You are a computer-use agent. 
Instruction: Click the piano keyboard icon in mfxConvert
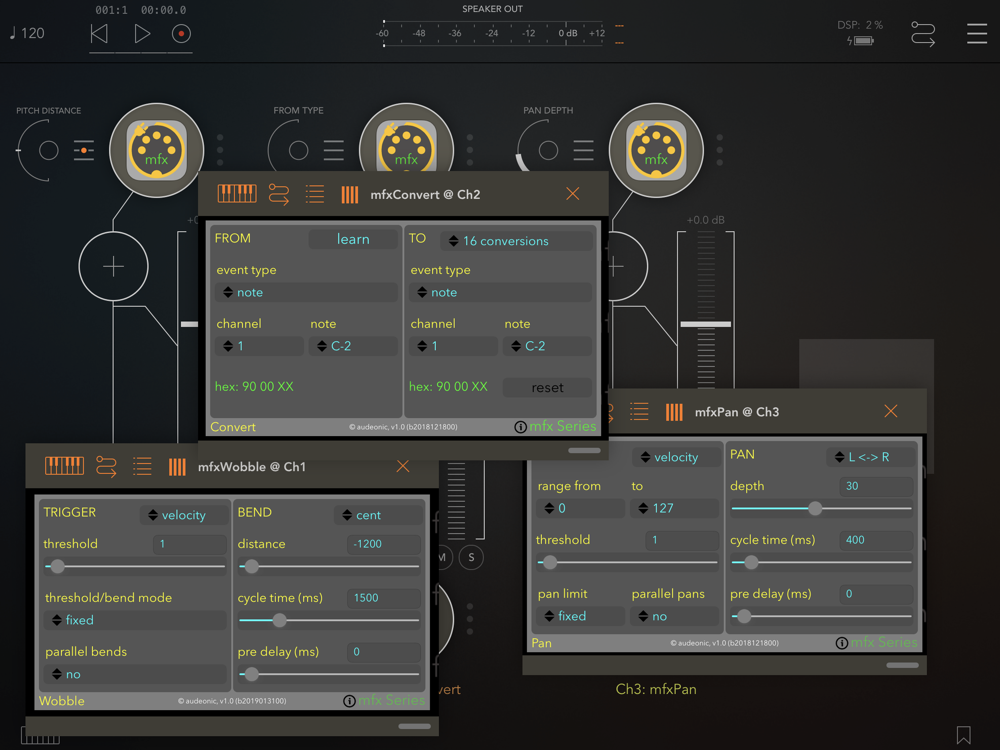click(x=237, y=194)
